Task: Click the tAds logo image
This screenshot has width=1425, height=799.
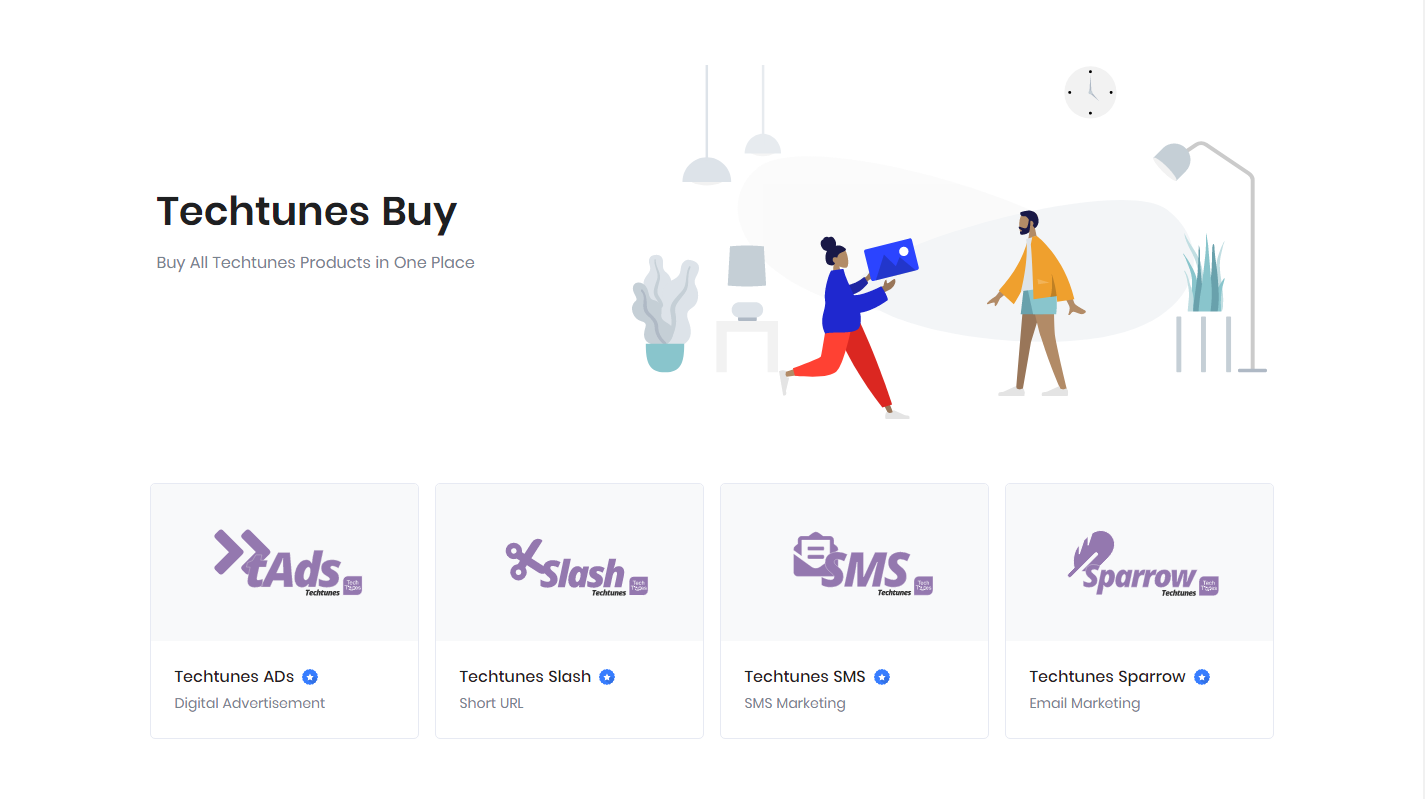Action: click(x=288, y=563)
